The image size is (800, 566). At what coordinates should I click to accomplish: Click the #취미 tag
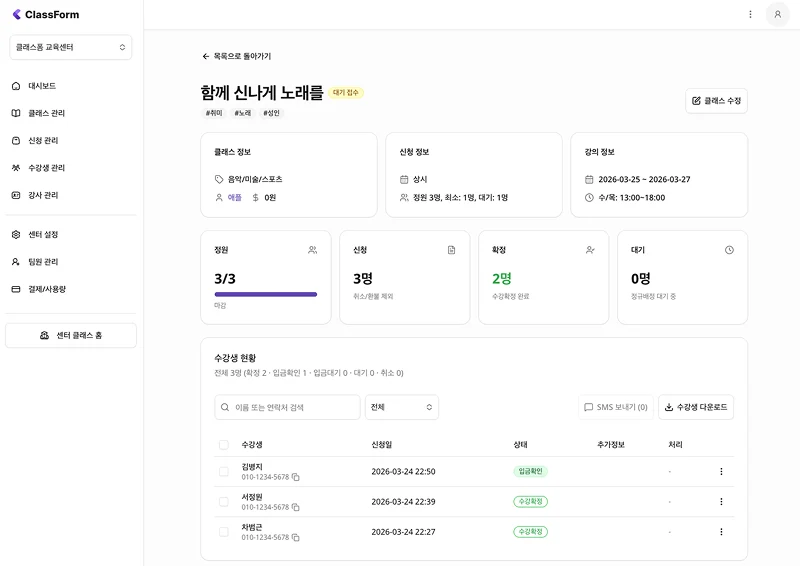tap(214, 113)
